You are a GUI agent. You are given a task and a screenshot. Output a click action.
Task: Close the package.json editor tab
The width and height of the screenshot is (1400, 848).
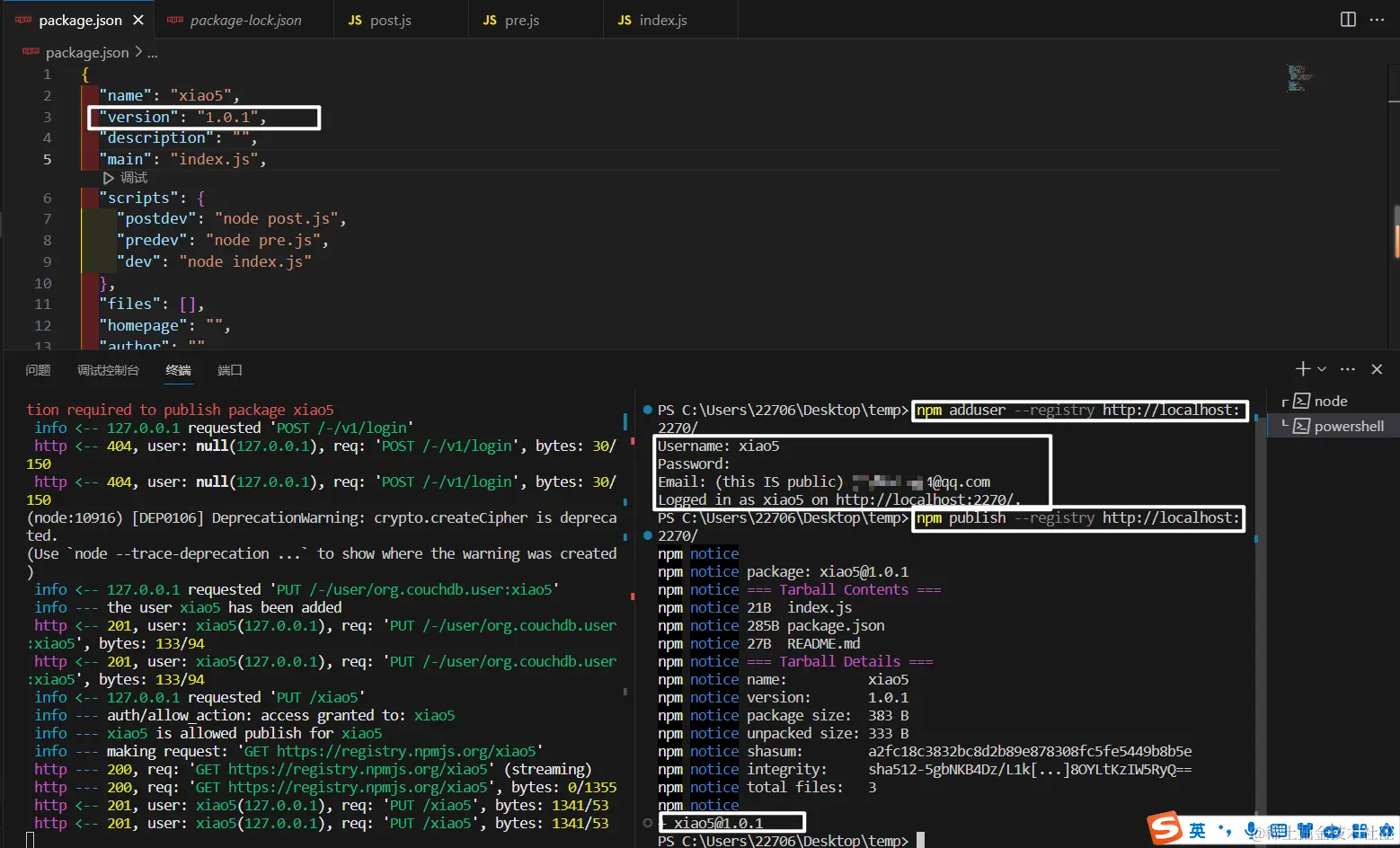(137, 20)
